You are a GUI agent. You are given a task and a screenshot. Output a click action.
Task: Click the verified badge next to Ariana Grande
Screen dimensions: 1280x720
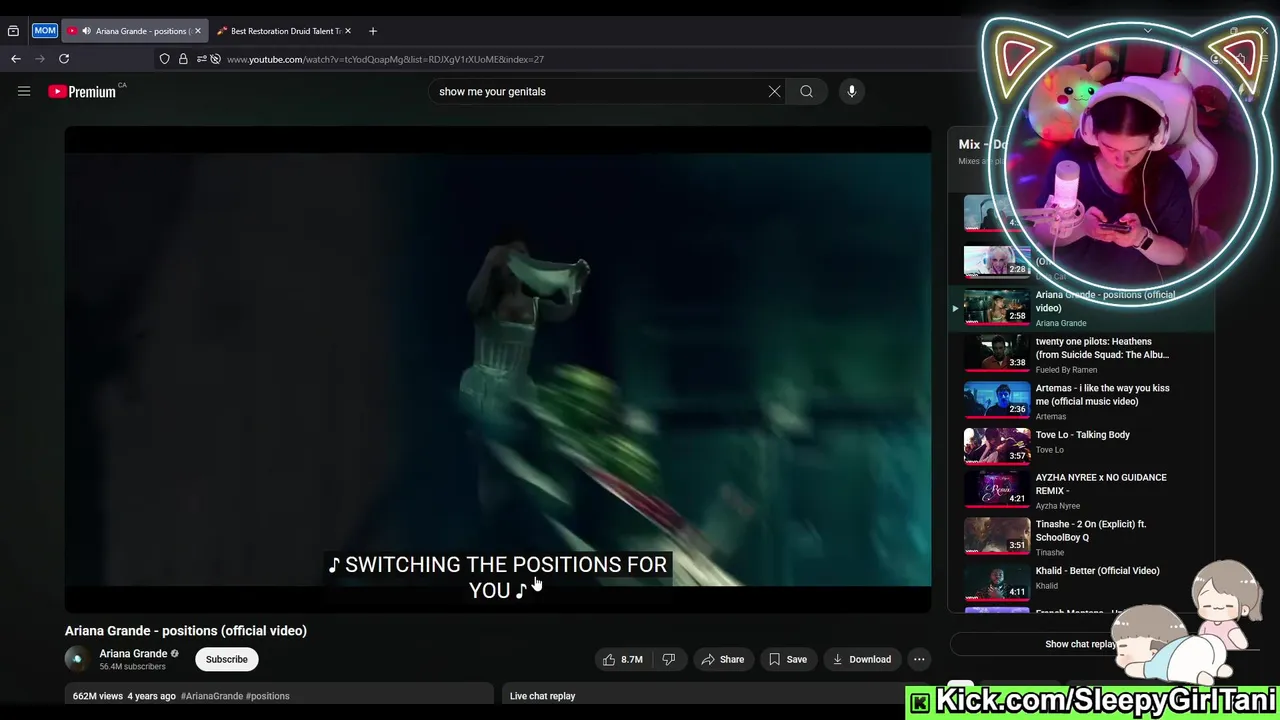(x=175, y=654)
